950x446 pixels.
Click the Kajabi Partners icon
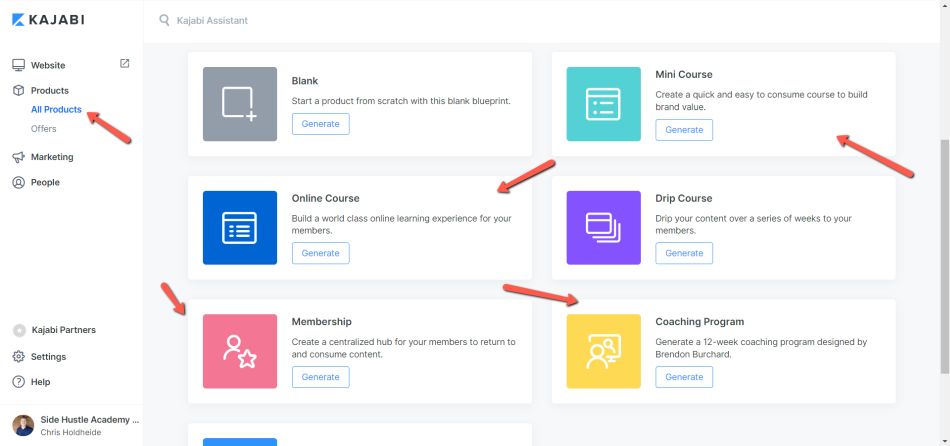19,330
